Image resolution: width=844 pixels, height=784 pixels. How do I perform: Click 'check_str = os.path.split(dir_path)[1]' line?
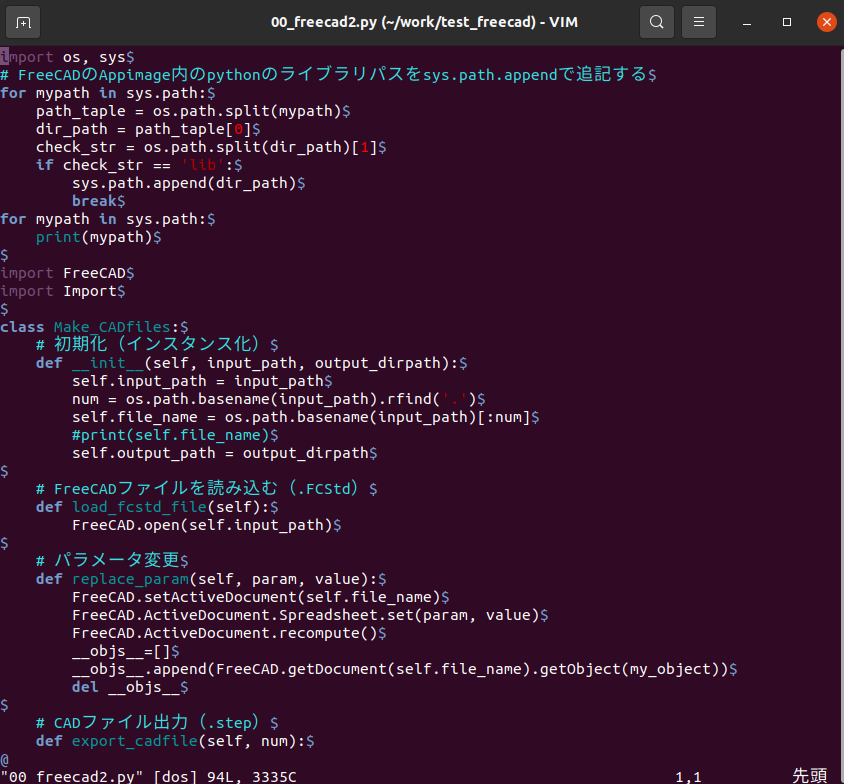(211, 147)
